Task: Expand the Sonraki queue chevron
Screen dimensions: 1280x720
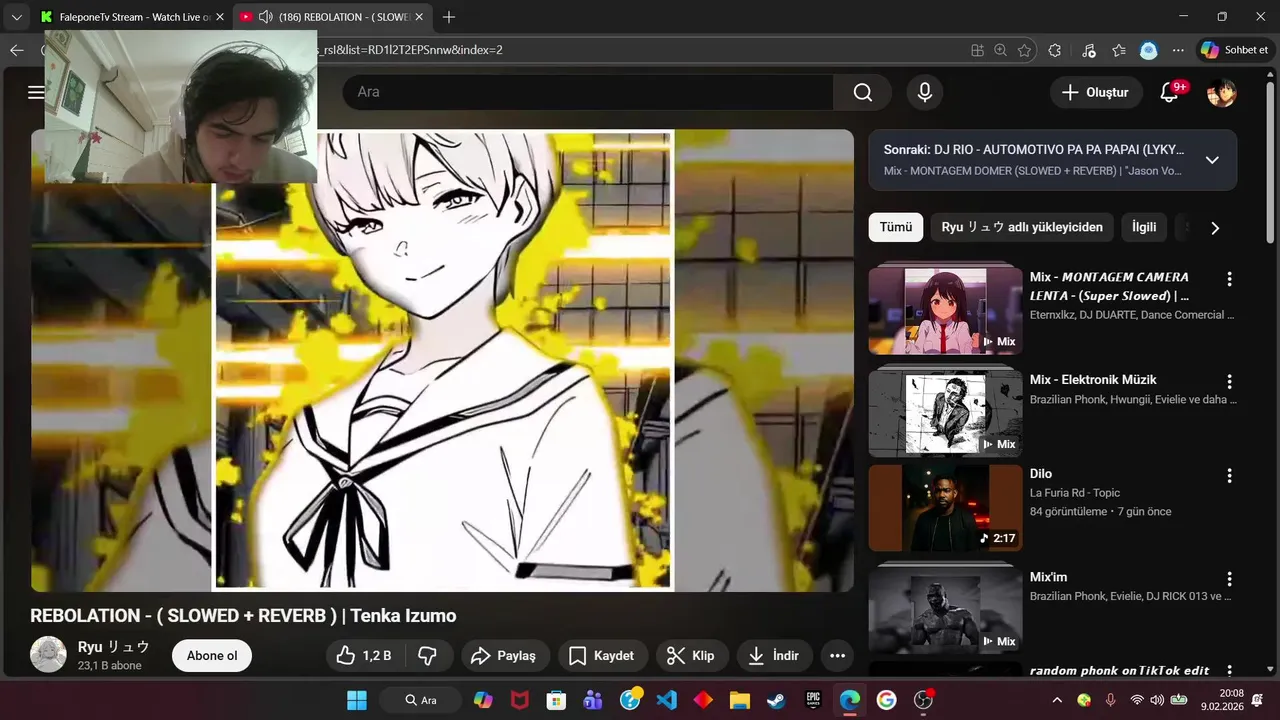Action: pyautogui.click(x=1212, y=160)
